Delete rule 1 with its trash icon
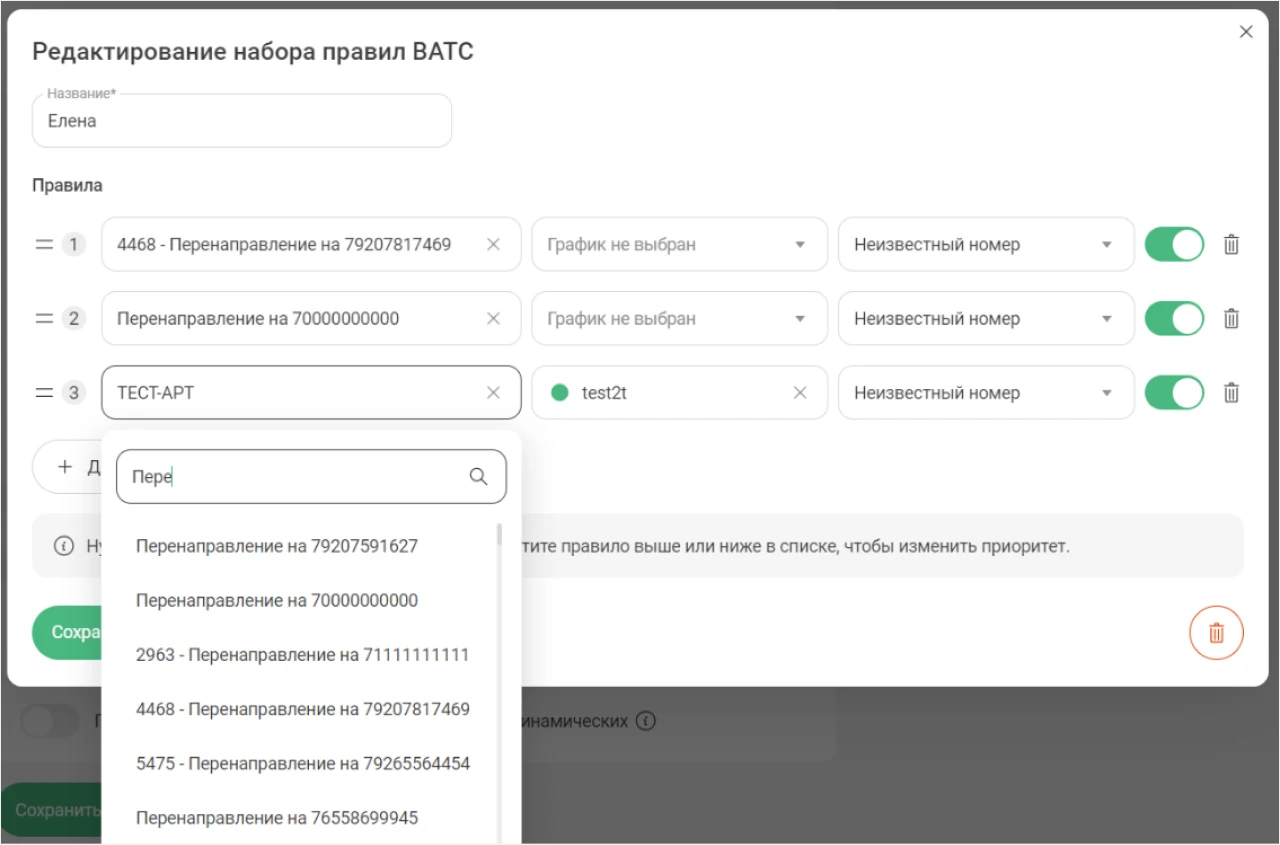 click(1232, 245)
